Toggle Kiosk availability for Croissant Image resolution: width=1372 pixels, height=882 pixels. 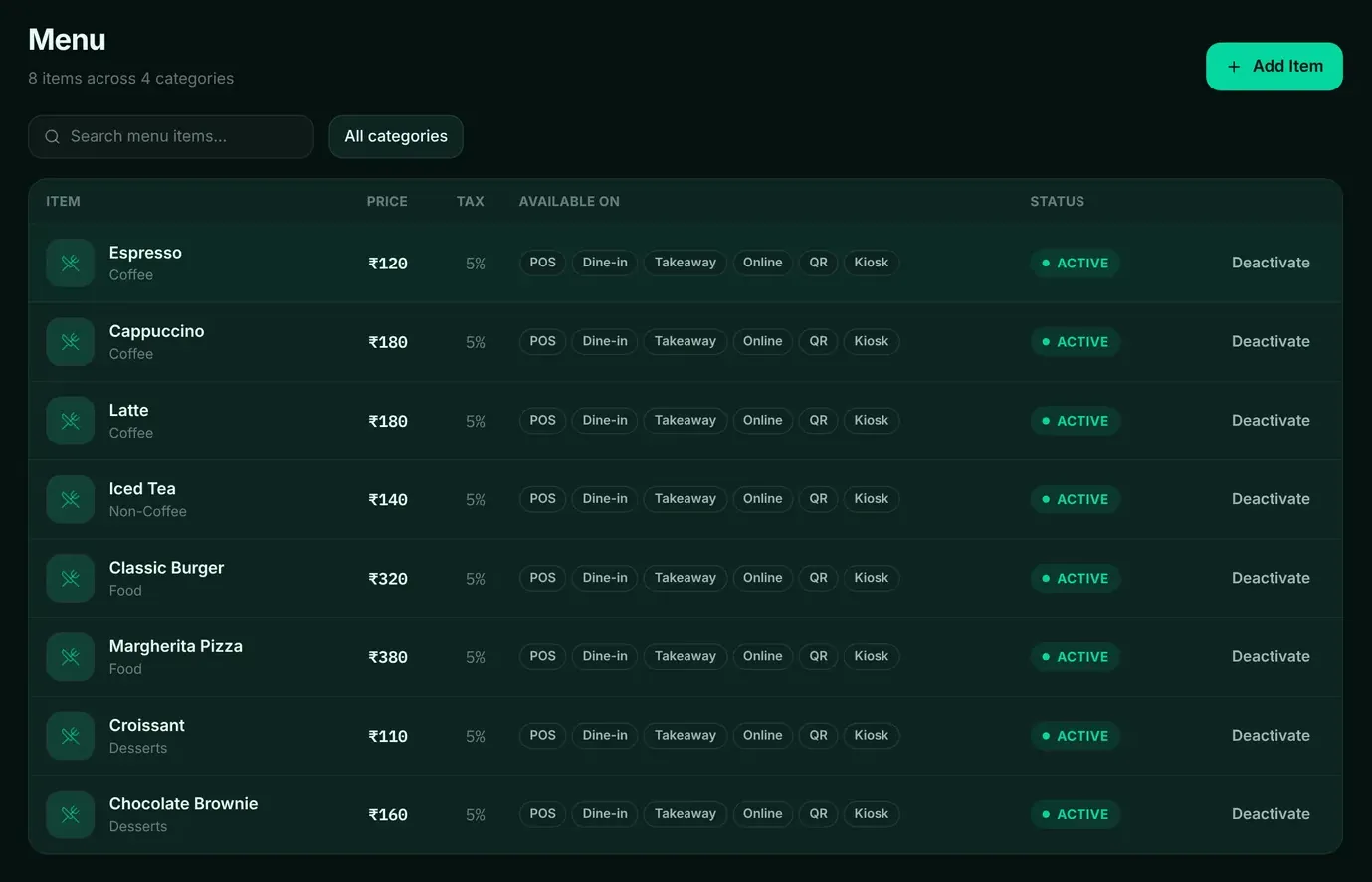pos(872,735)
